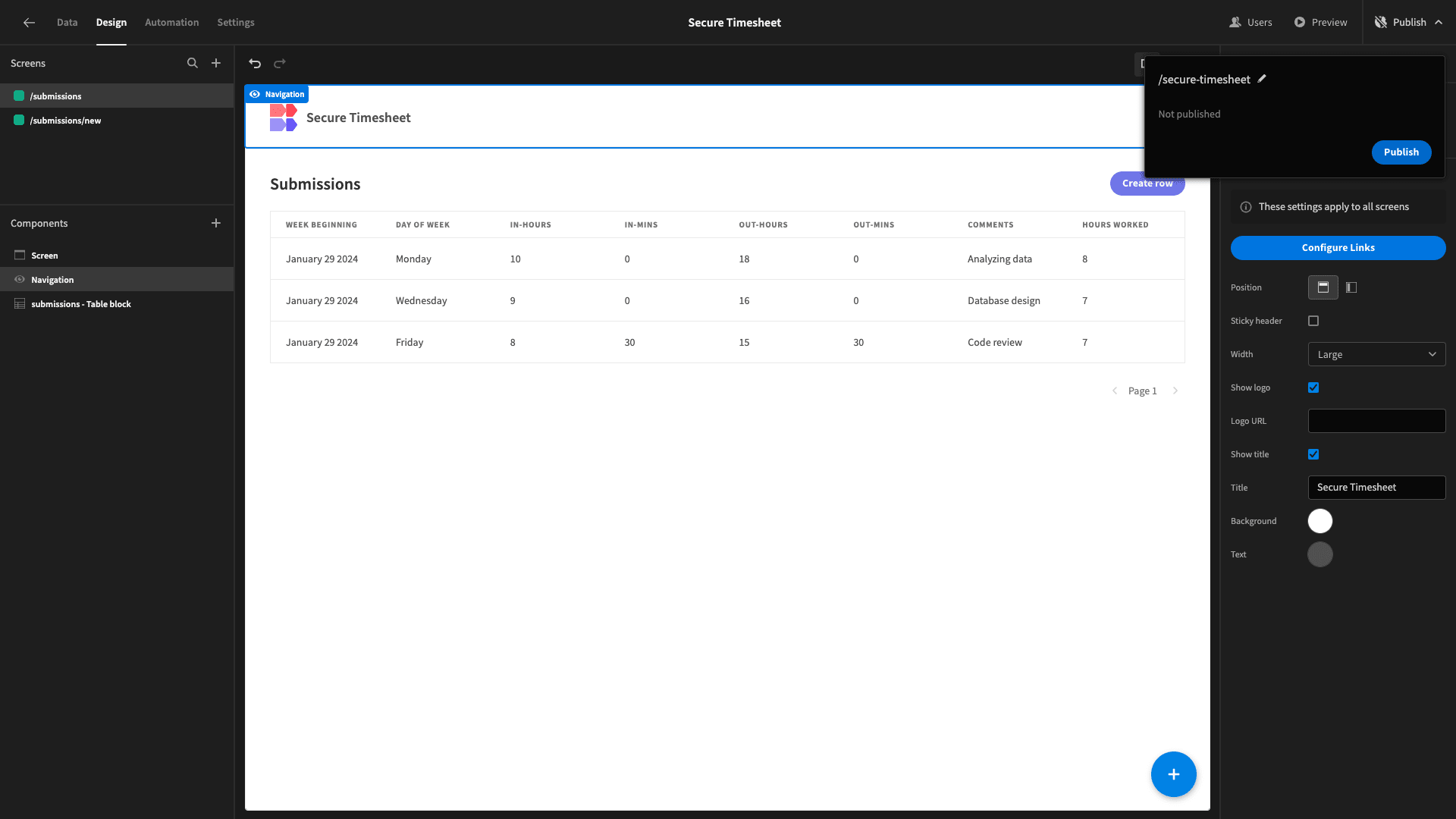Viewport: 1456px width, 819px height.
Task: Switch to the Data tab
Action: pyautogui.click(x=67, y=23)
